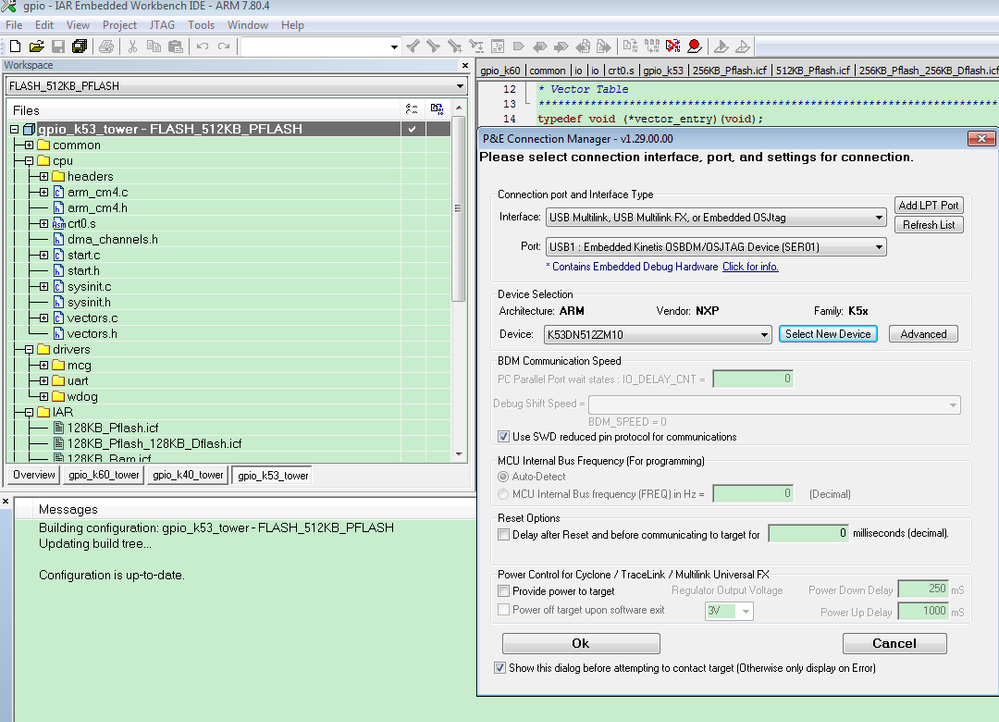Click the Copy toolbar icon

click(154, 47)
